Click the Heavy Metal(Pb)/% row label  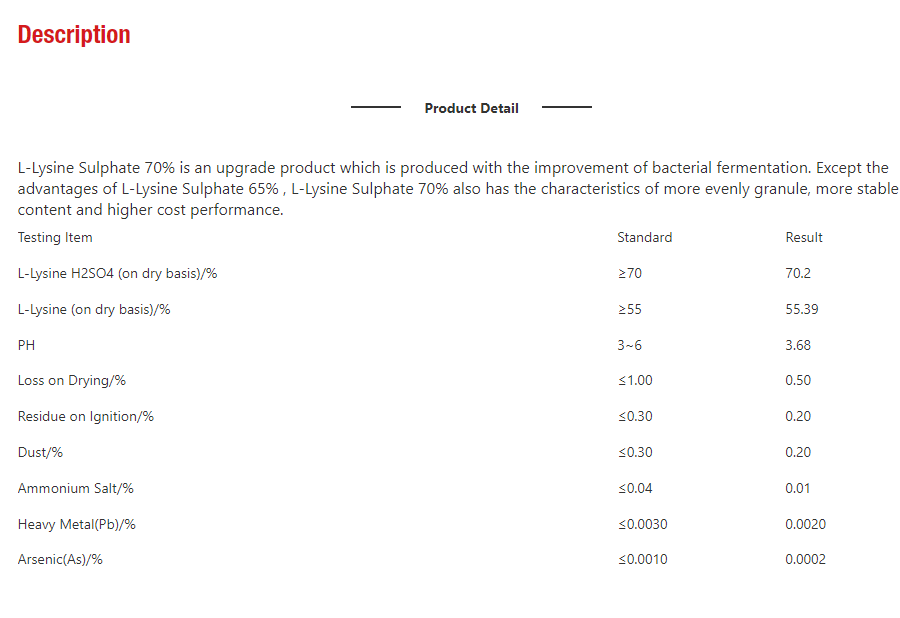[77, 524]
